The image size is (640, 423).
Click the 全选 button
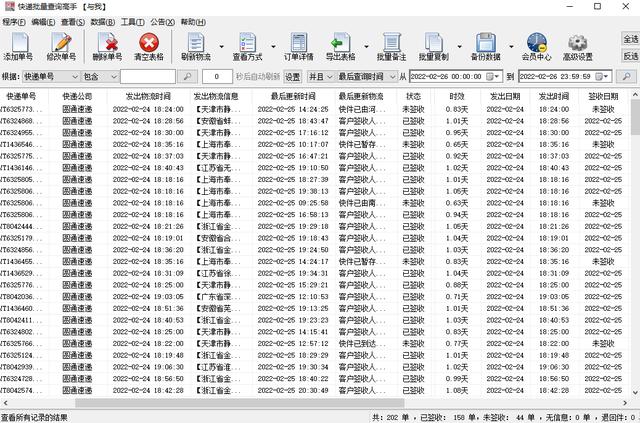[631, 39]
